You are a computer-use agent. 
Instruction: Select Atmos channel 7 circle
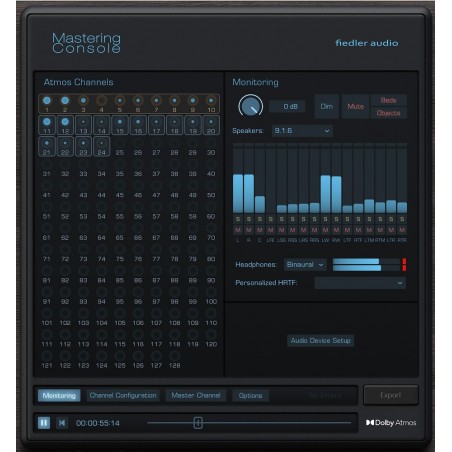point(156,101)
